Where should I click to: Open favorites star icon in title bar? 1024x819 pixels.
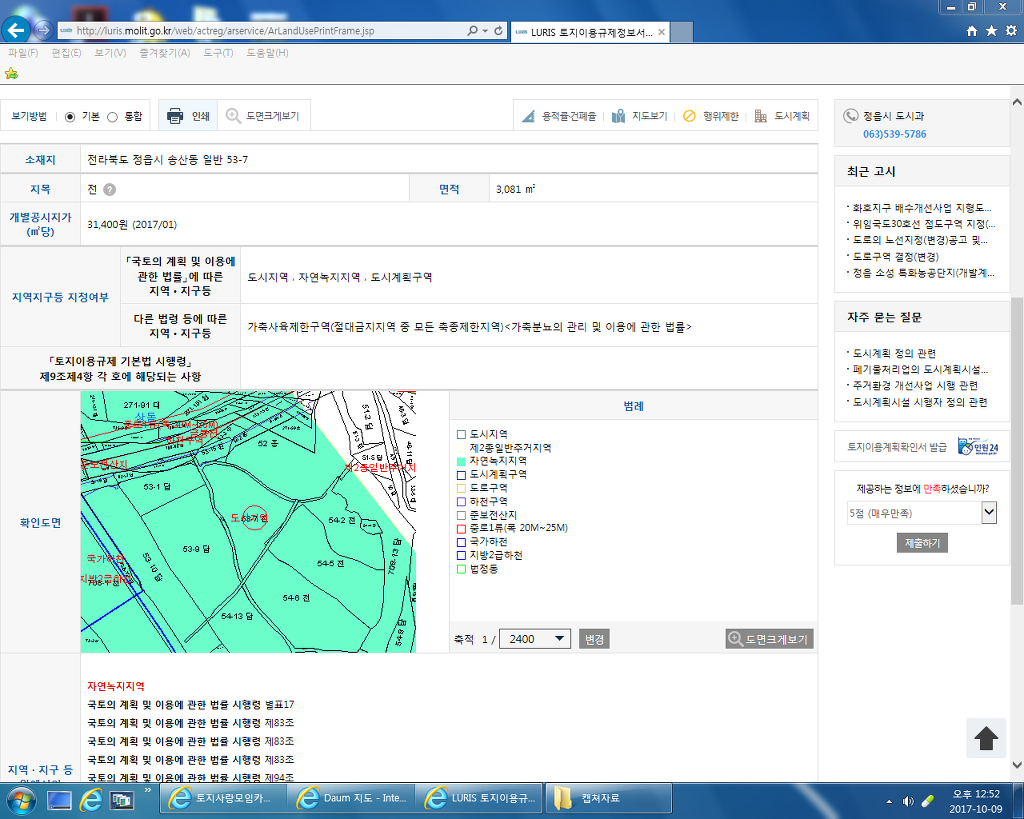point(991,31)
